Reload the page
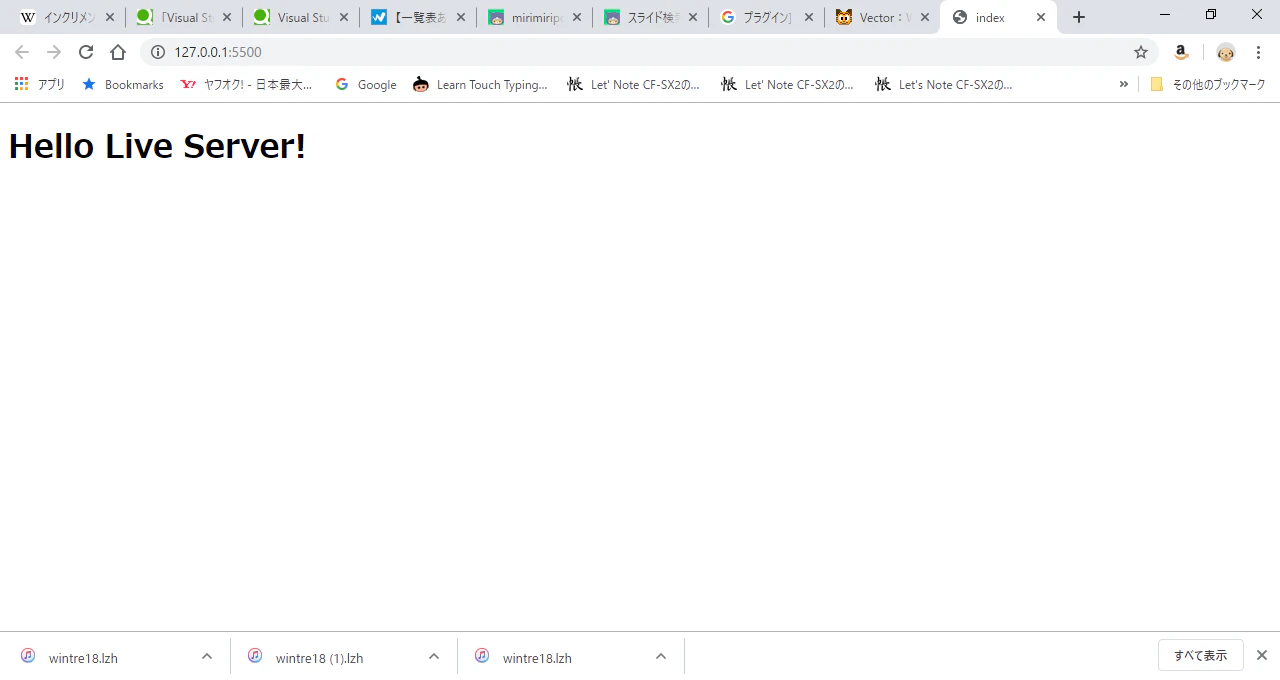Viewport: 1280px width, 680px height. (86, 52)
